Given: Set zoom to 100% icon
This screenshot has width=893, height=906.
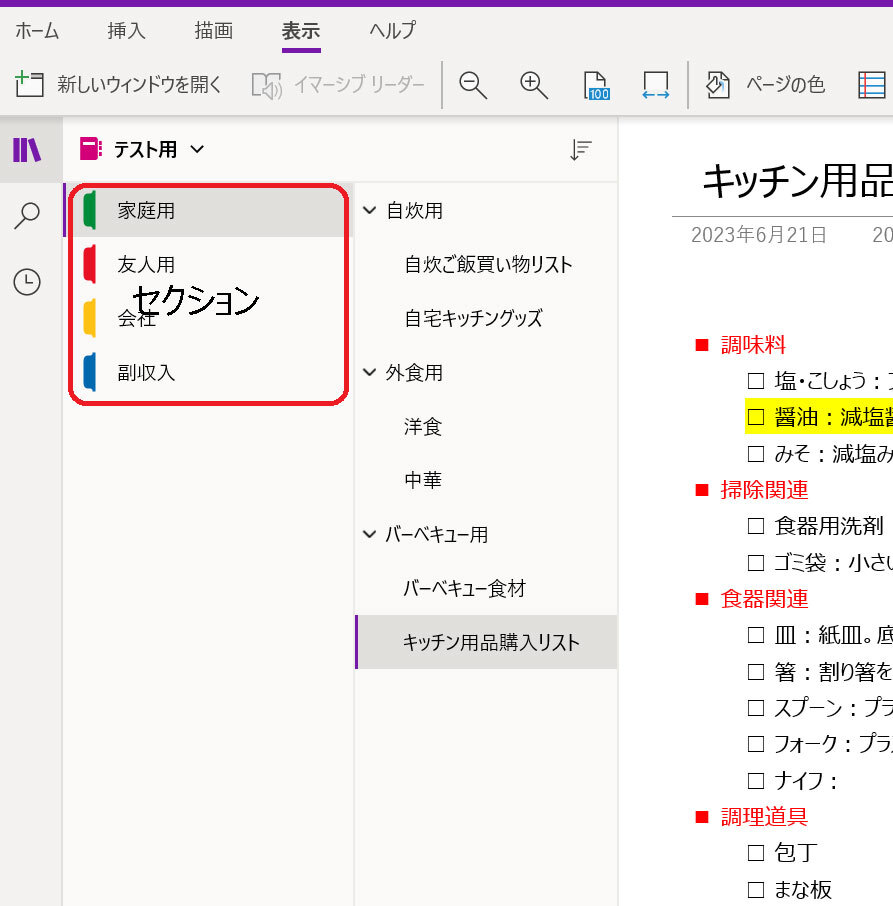Looking at the screenshot, I should click(596, 85).
